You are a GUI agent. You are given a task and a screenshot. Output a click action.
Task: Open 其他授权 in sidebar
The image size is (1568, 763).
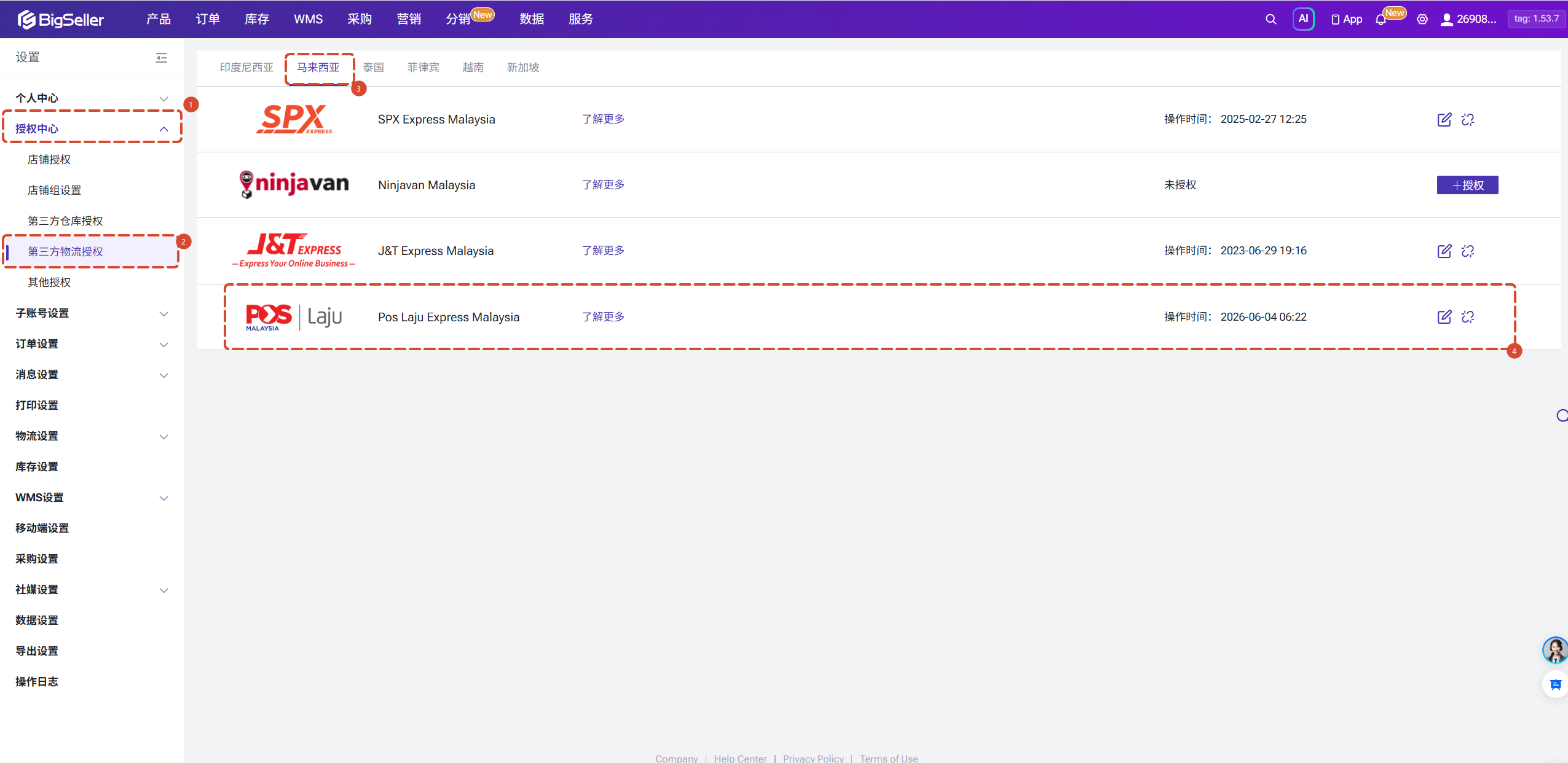[x=49, y=283]
